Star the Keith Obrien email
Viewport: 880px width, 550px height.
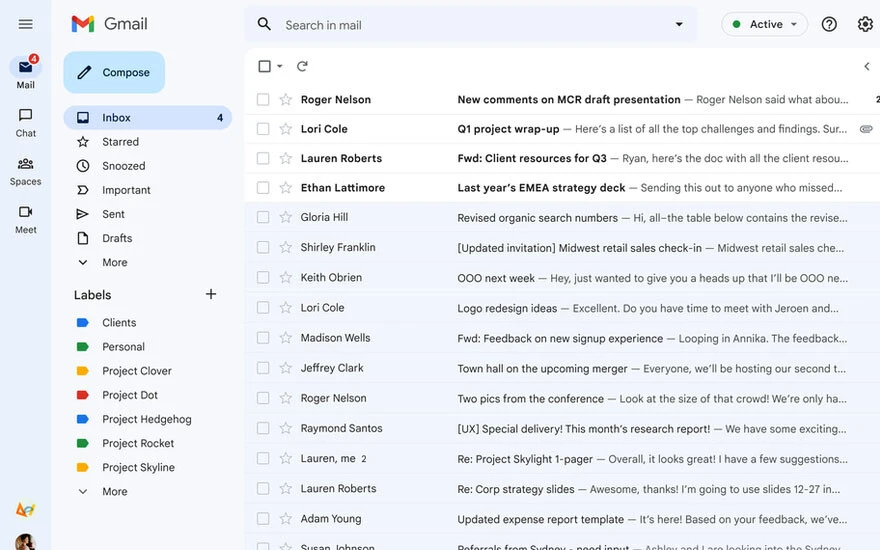(x=286, y=277)
